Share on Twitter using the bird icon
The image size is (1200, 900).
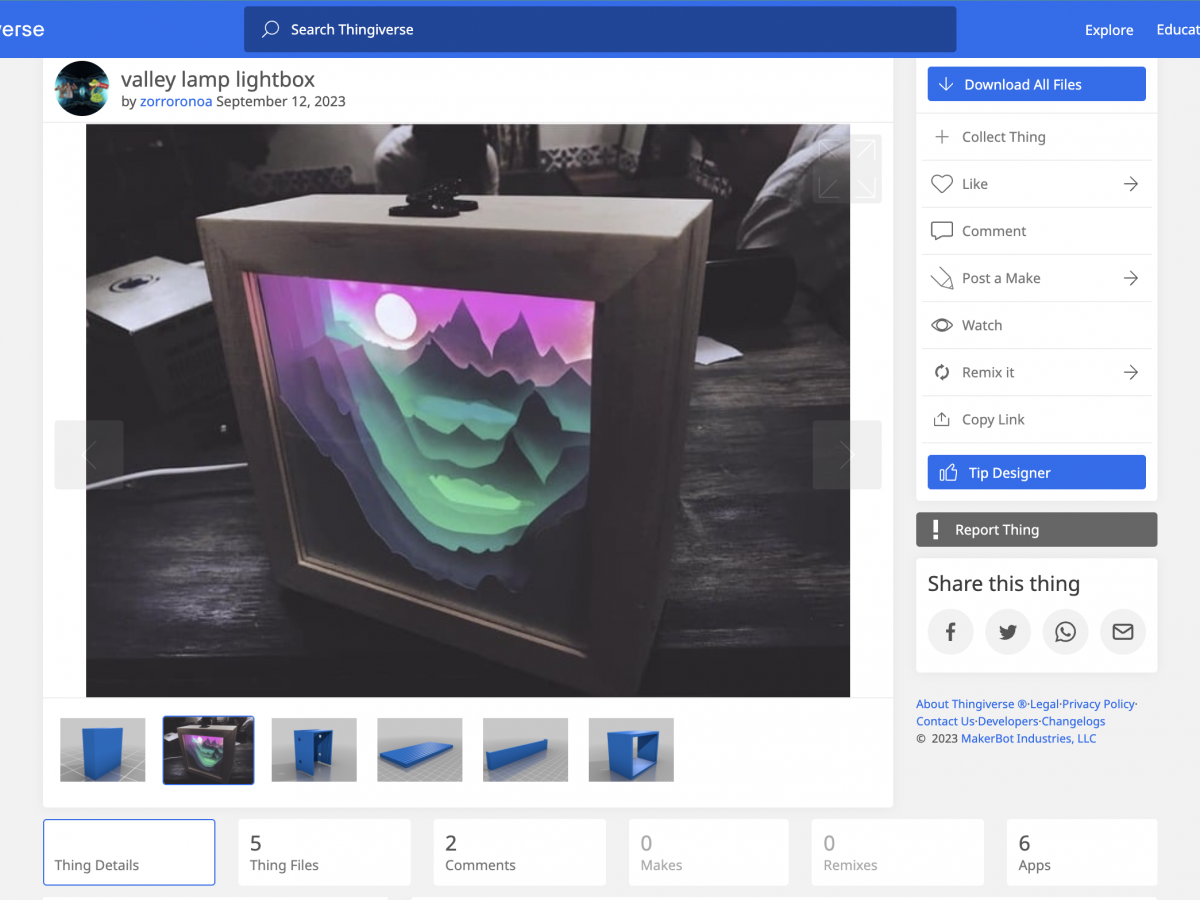click(x=1008, y=631)
